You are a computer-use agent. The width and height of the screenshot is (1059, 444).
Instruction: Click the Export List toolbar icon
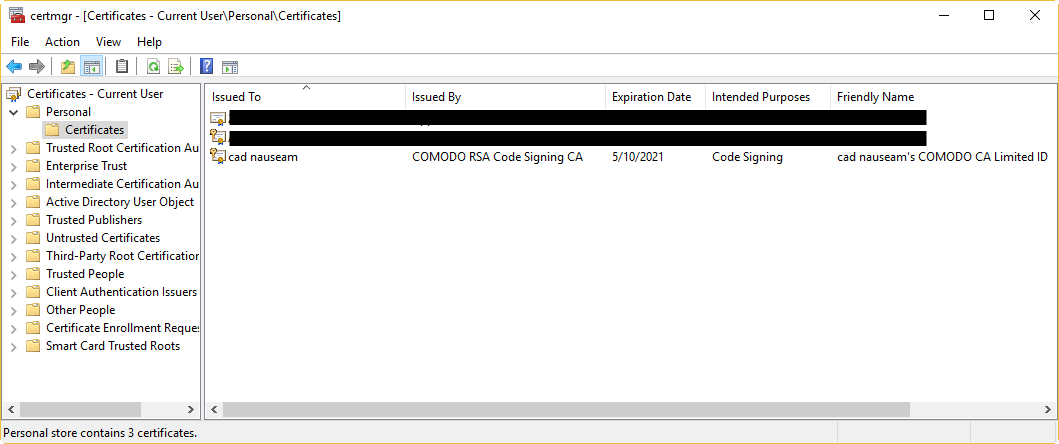click(176, 66)
